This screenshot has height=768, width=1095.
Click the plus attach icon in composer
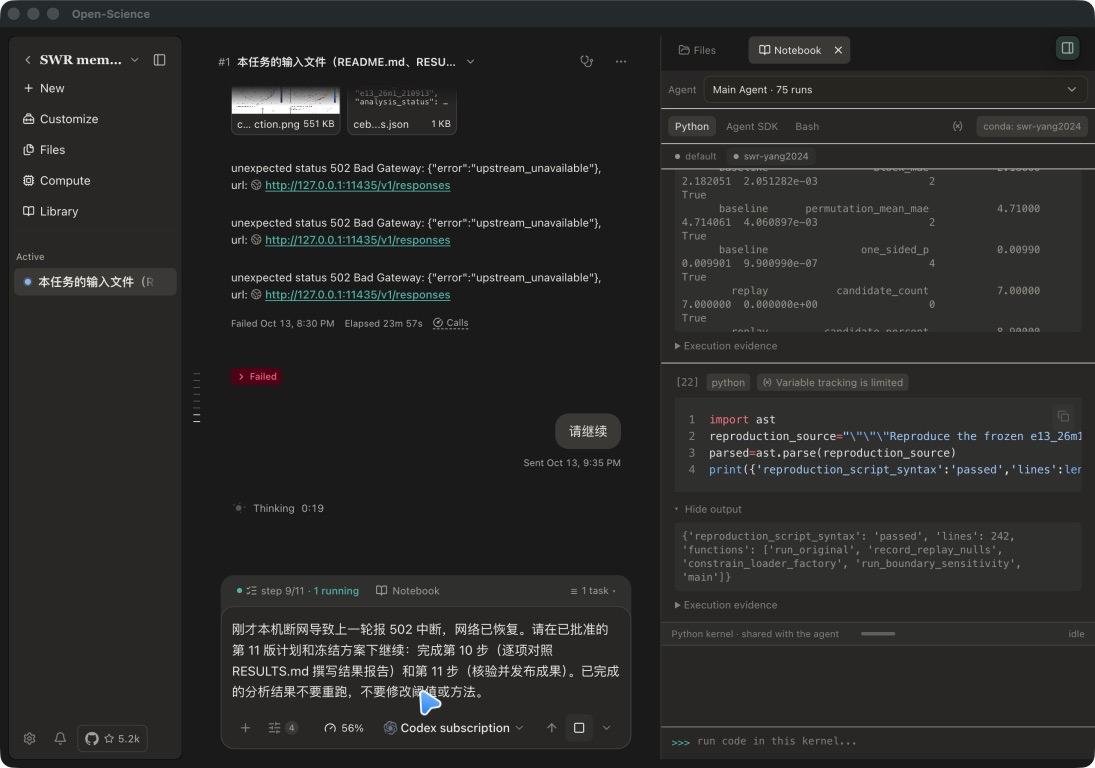point(245,728)
